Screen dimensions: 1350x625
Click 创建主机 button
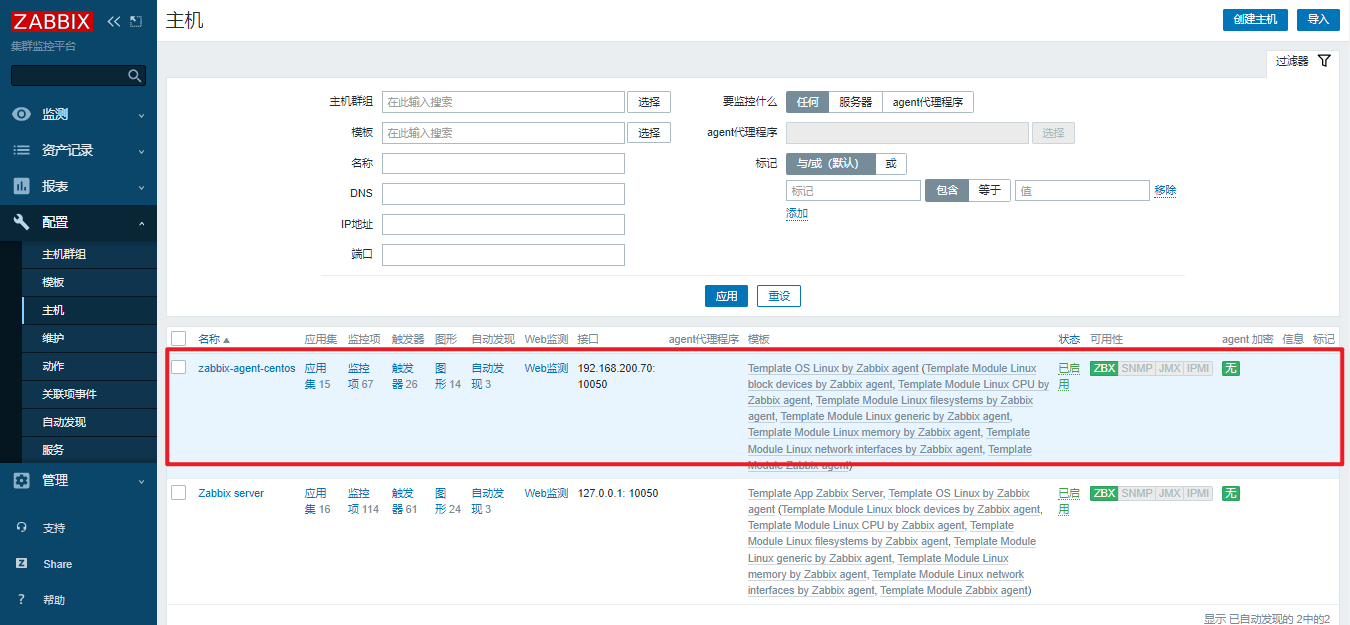click(1255, 19)
